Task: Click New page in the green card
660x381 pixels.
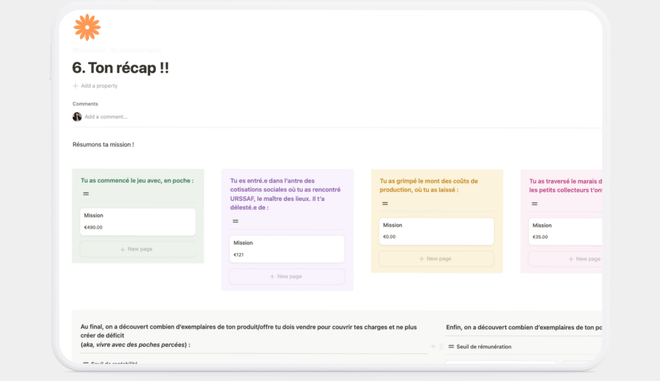Action: tap(138, 249)
